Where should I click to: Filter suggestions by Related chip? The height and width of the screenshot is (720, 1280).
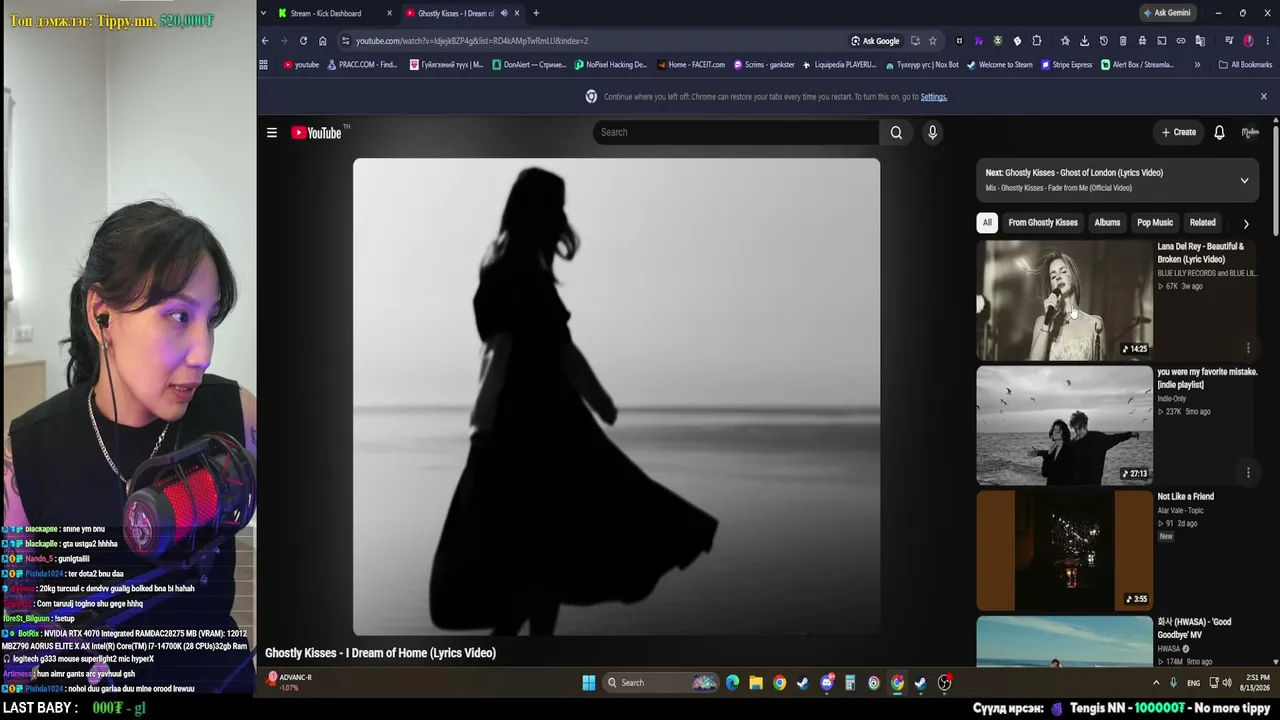tap(1203, 222)
